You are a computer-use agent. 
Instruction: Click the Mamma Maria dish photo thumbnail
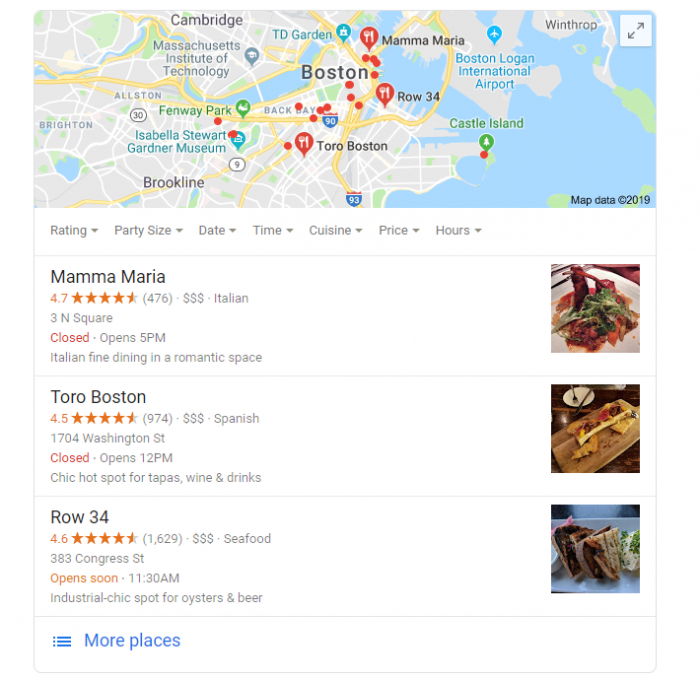(x=595, y=308)
